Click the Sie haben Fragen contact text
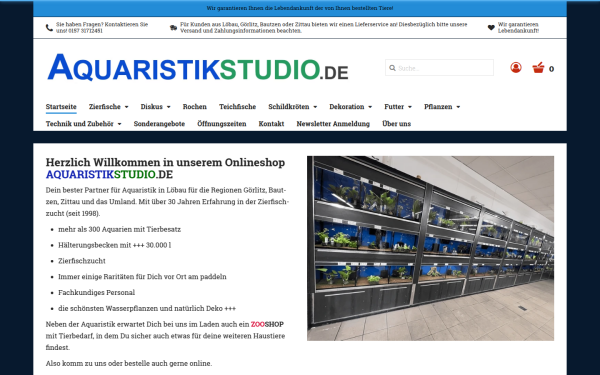600x375 pixels. point(102,28)
